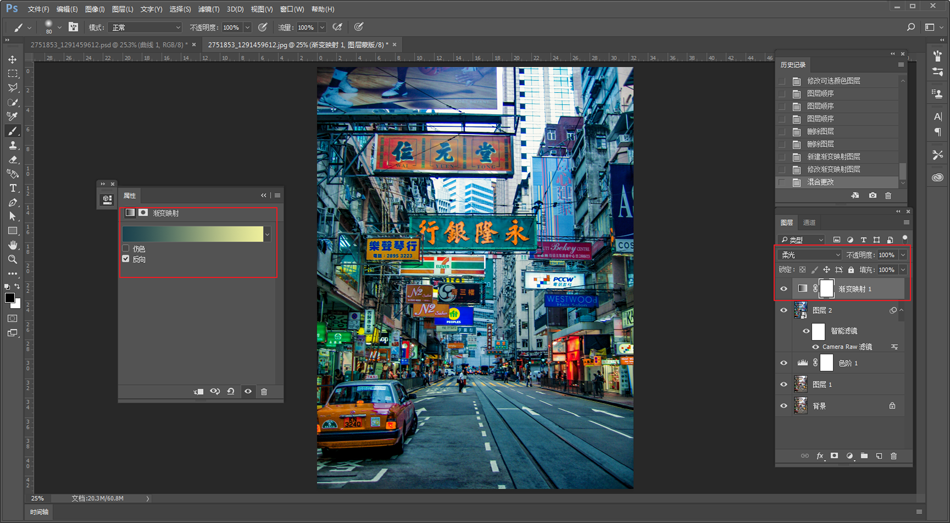The image size is (950, 523).
Task: Hide the Camera Raw 滤镜 filter
Action: pos(815,347)
